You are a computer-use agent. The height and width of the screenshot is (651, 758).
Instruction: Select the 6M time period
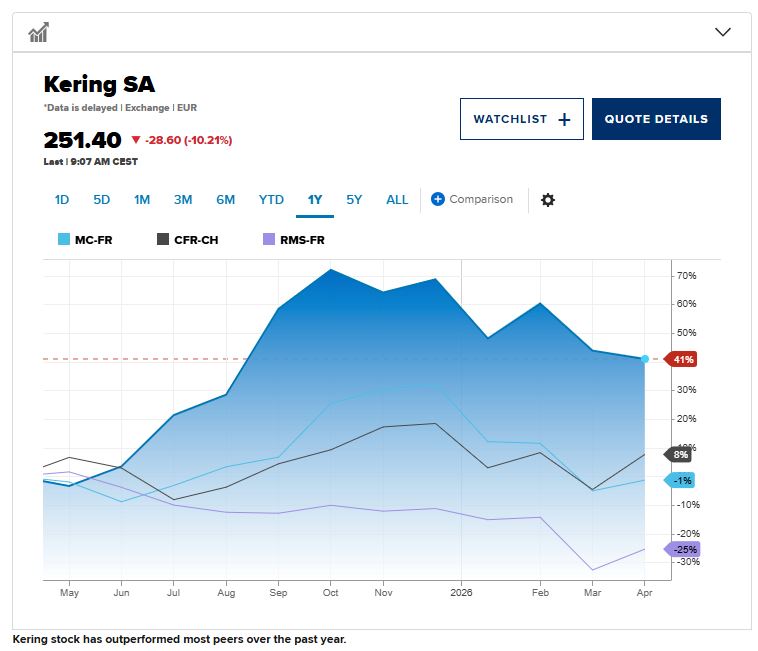[226, 200]
